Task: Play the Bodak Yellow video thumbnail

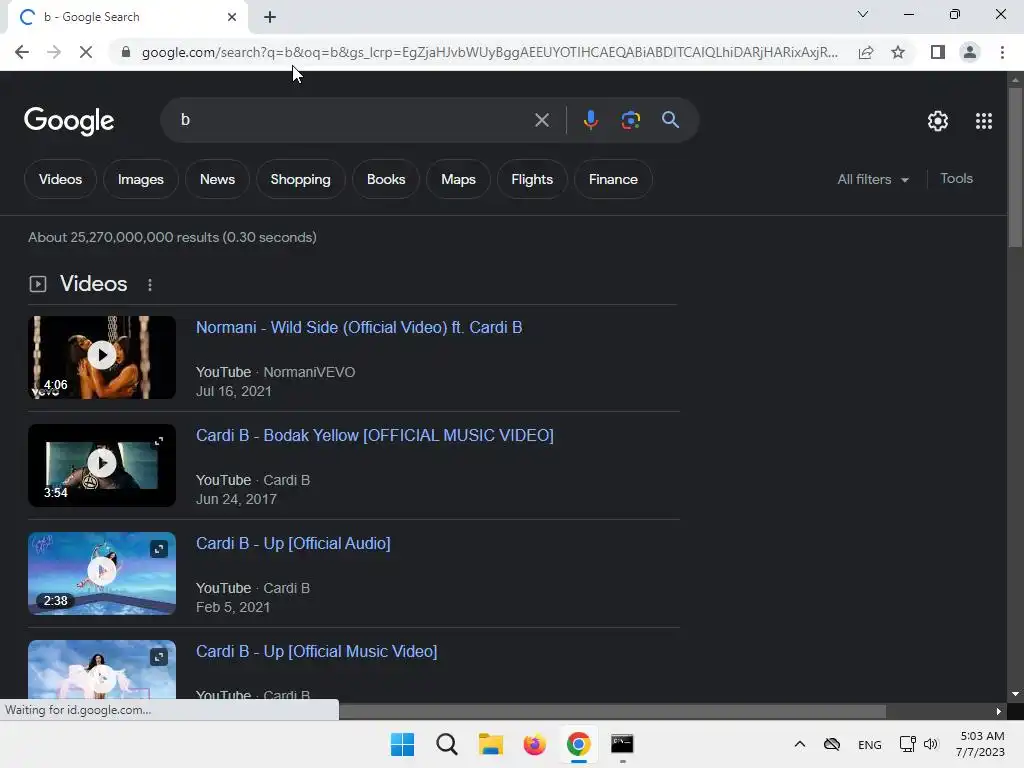Action: (x=102, y=465)
